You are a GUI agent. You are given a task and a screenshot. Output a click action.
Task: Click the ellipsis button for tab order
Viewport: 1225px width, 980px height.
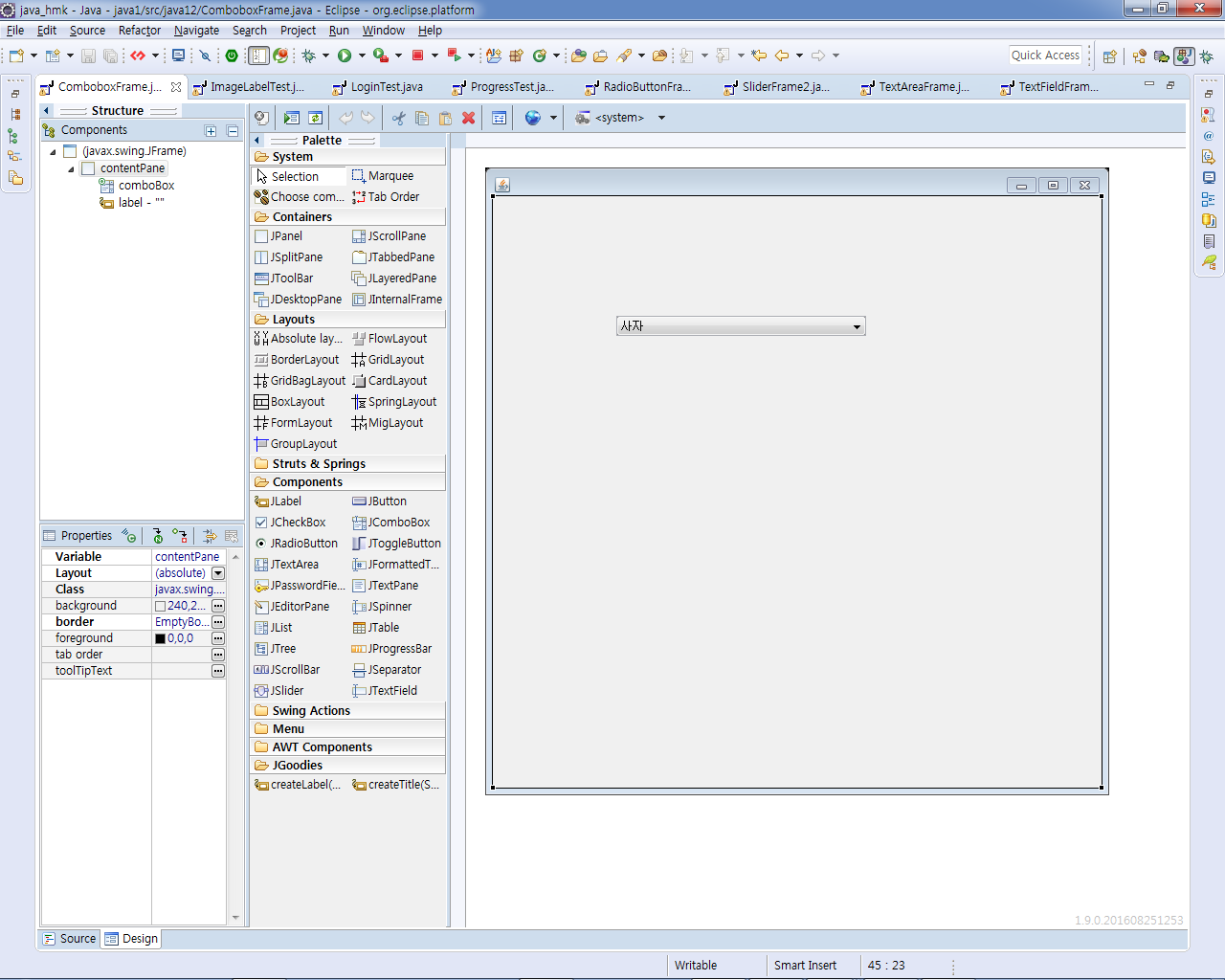click(x=218, y=655)
